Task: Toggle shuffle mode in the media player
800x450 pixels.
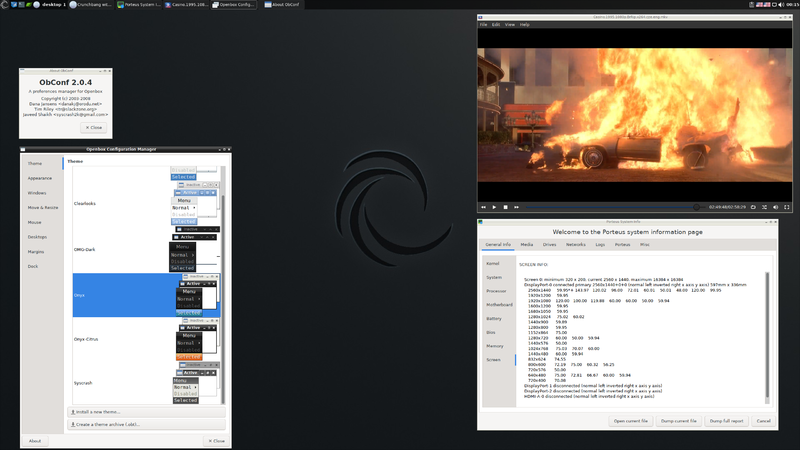Action: coord(764,207)
